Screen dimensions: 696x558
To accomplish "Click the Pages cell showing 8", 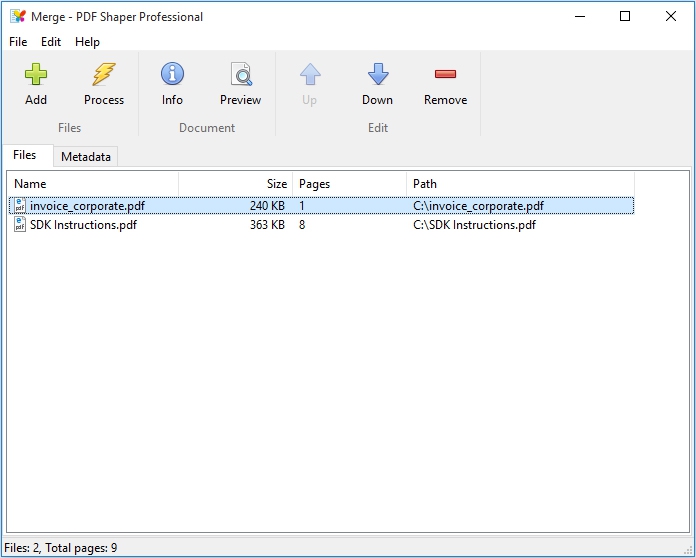I will pyautogui.click(x=302, y=225).
